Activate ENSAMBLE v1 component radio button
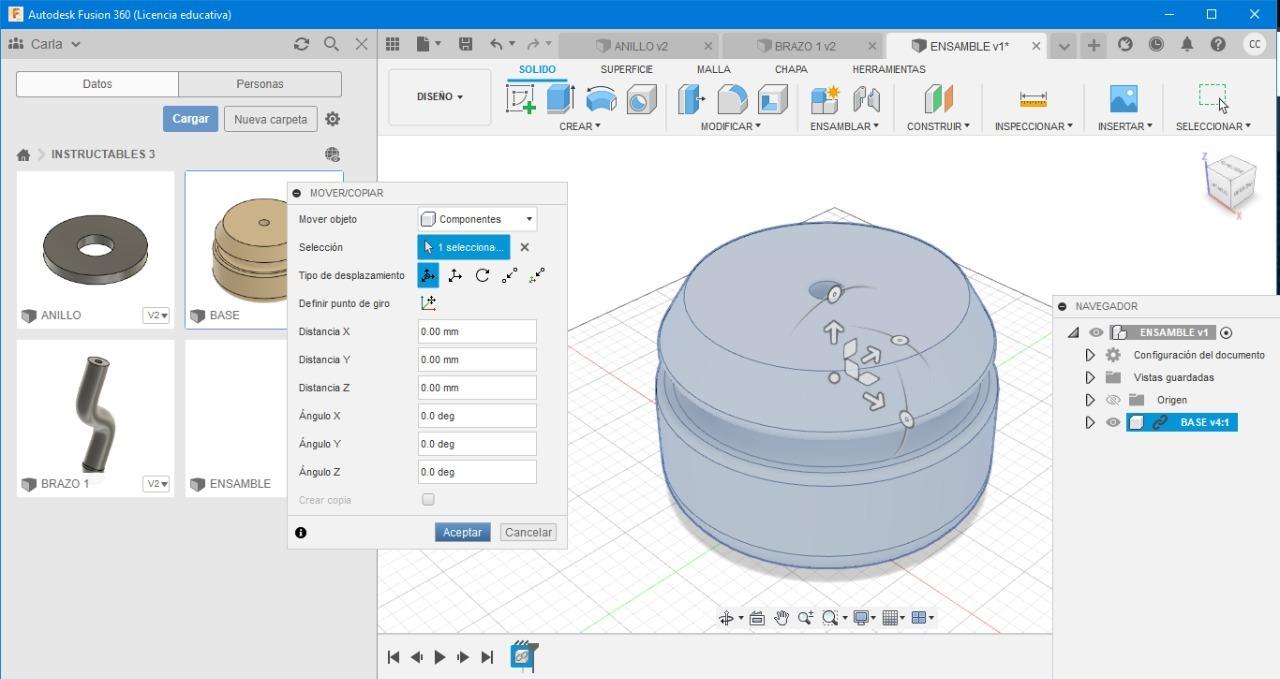The width and height of the screenshot is (1280, 679). tap(1226, 333)
